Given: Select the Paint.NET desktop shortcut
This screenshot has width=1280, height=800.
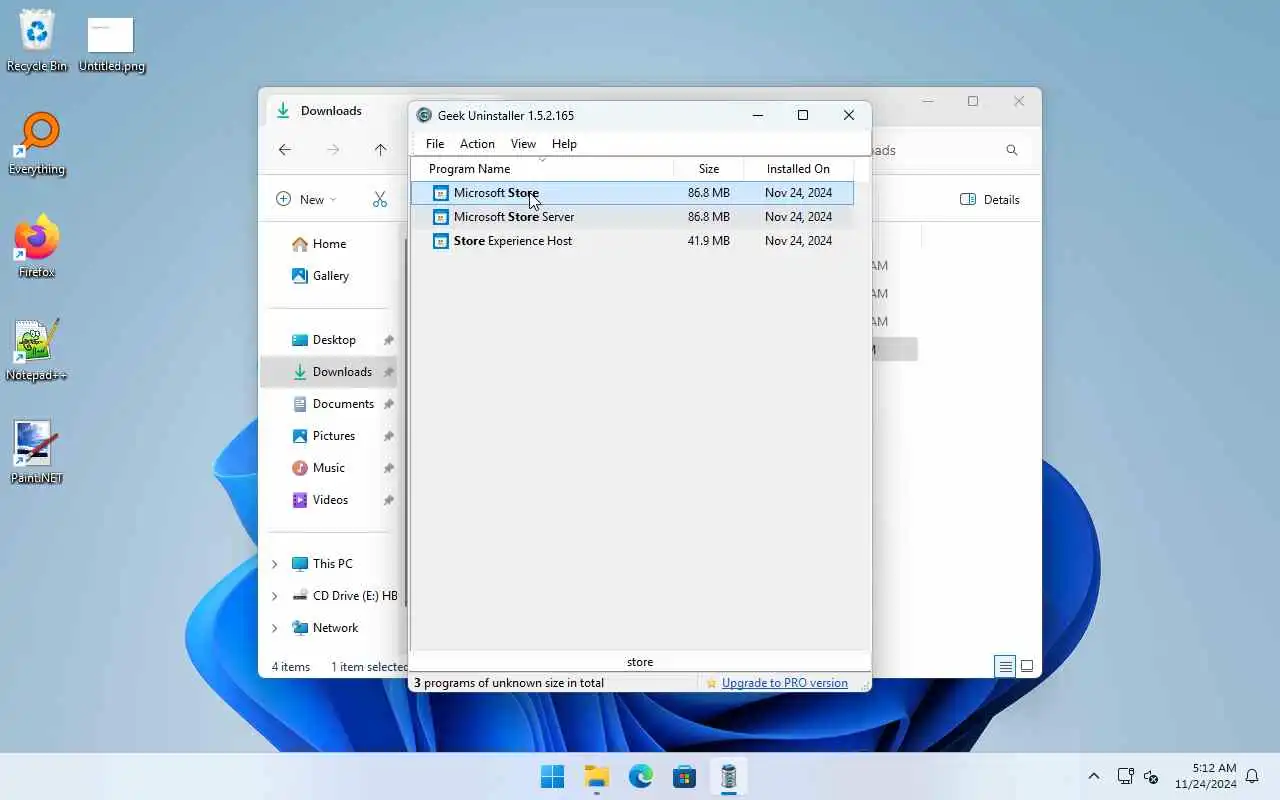Looking at the screenshot, I should point(37,452).
